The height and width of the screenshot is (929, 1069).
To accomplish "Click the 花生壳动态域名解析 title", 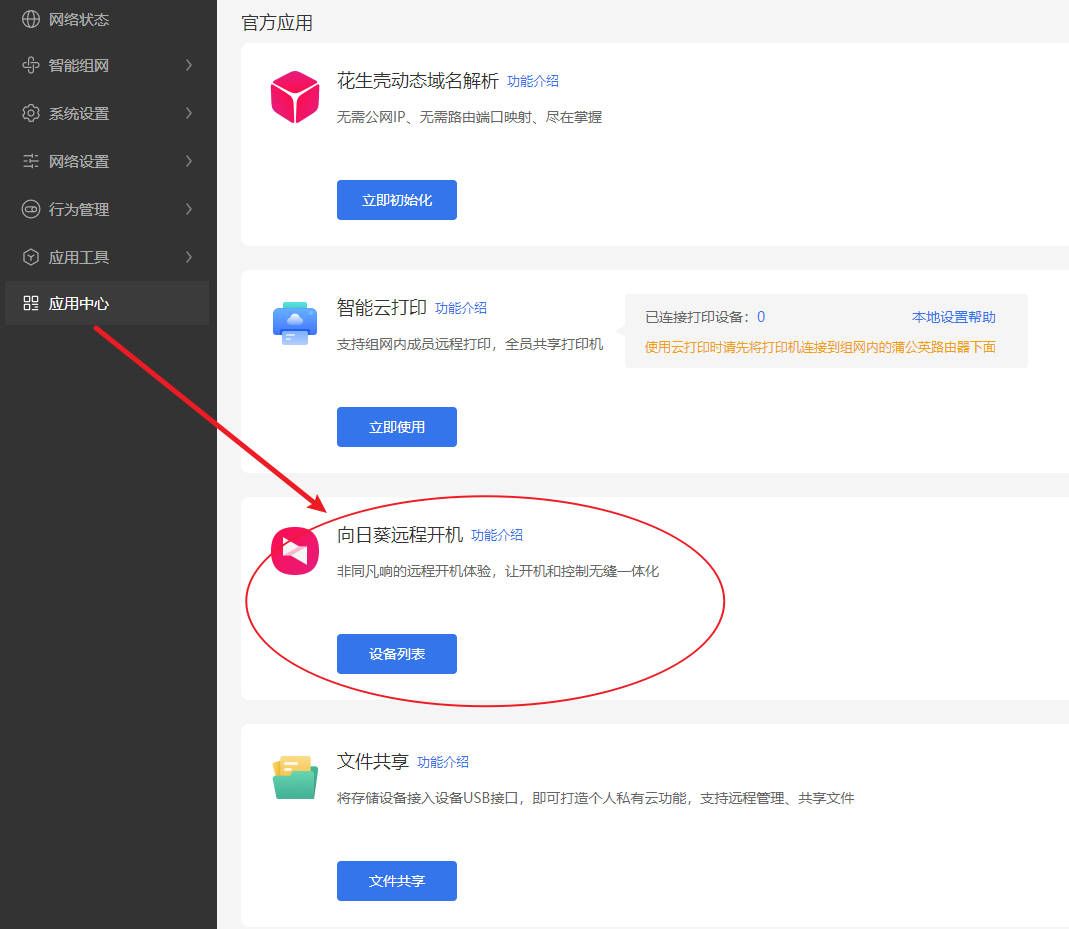I will 417,80.
